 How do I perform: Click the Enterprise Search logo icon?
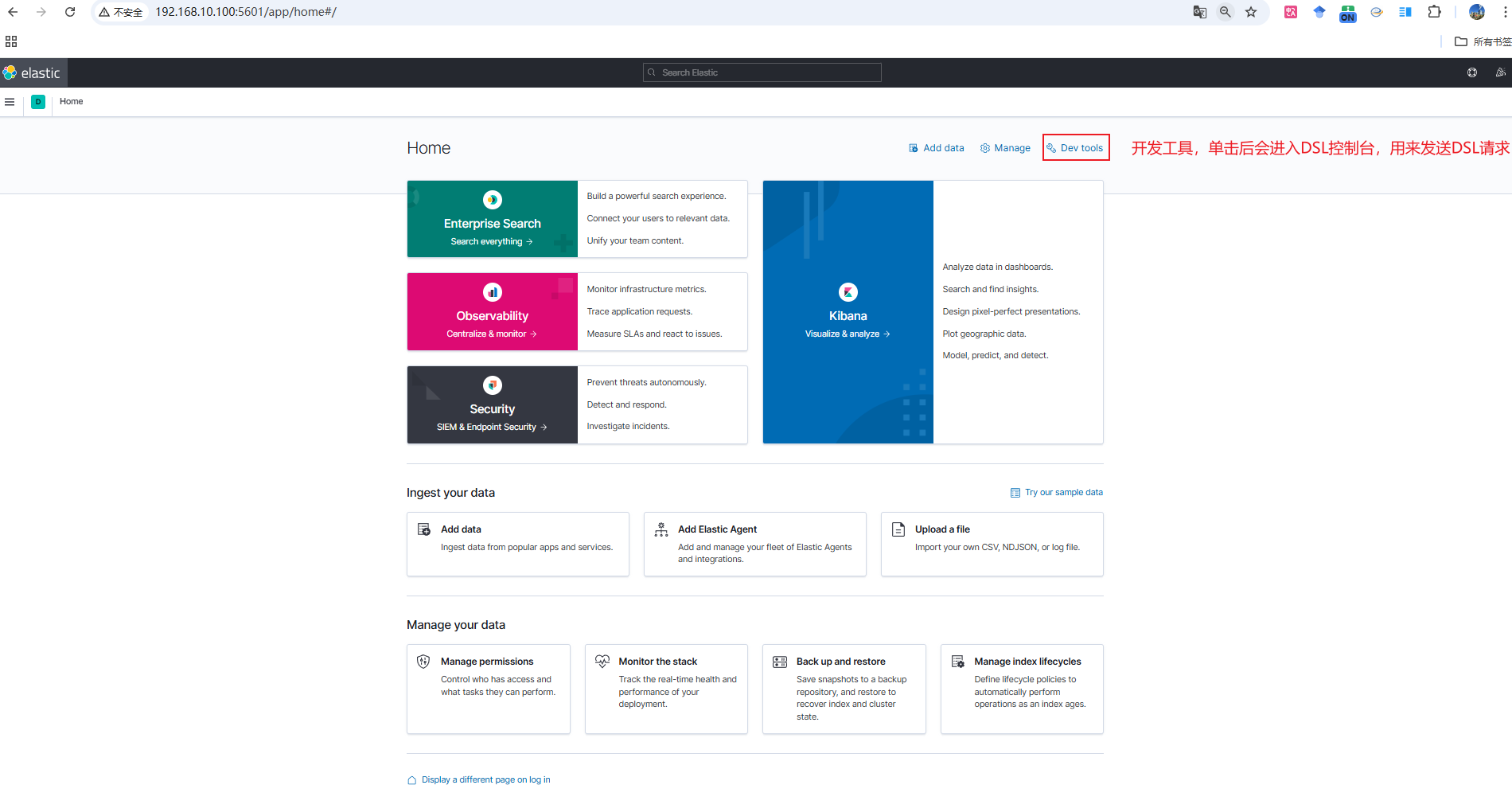point(493,200)
